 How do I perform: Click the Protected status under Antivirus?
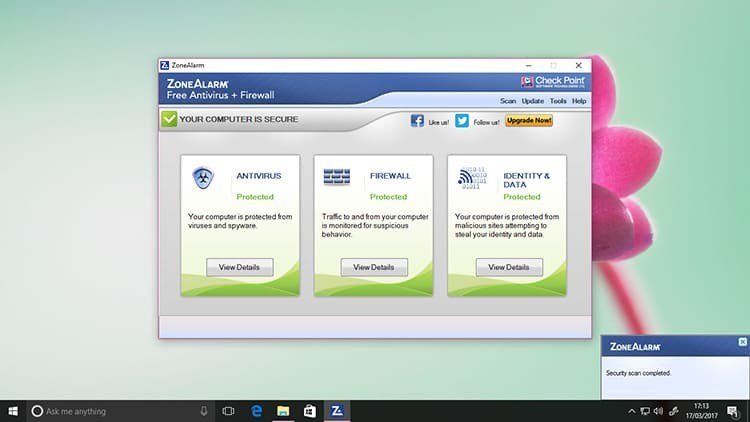click(255, 197)
